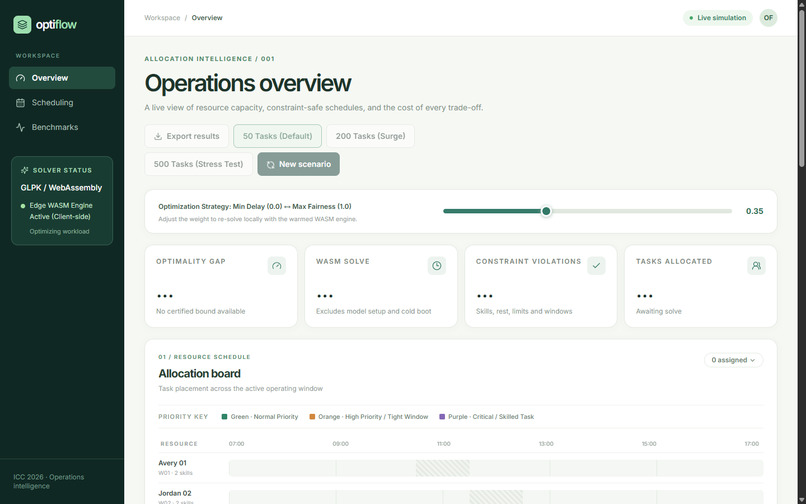Screen dimensions: 806x504
Task: Click the Allocation board heading
Action: coord(199,373)
